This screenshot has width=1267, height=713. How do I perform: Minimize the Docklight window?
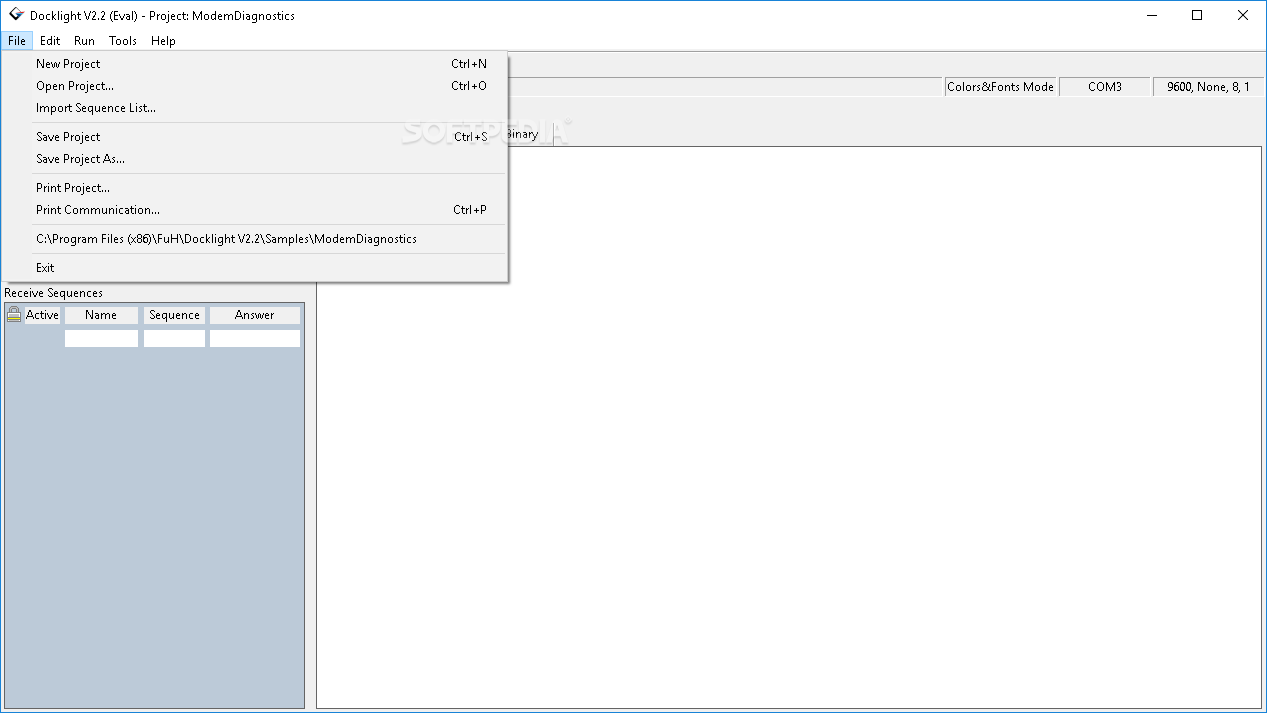pos(1151,15)
